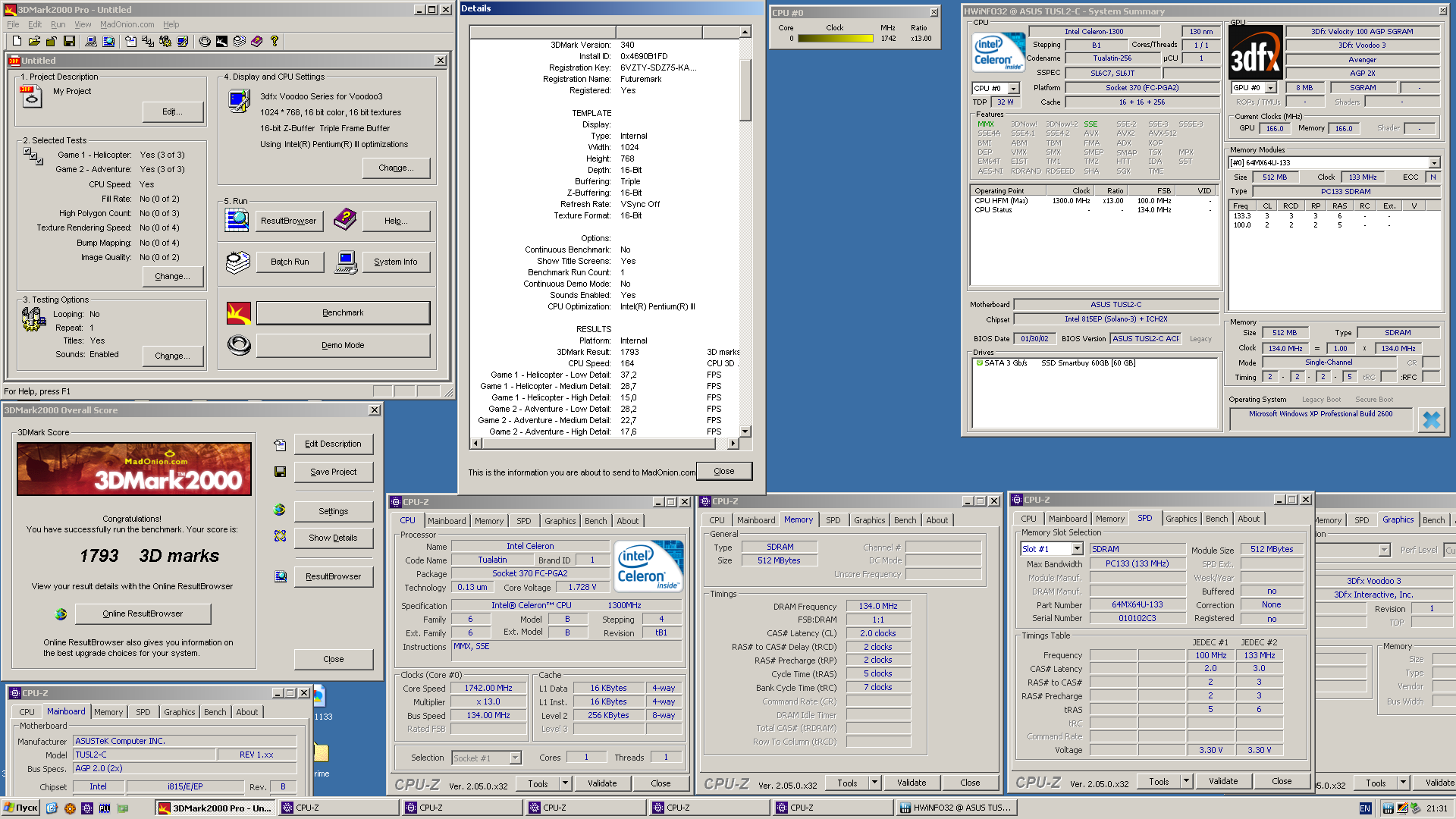Click the blue X close icon in HWiNFO32
This screenshot has width=1456, height=819.
1431,419
